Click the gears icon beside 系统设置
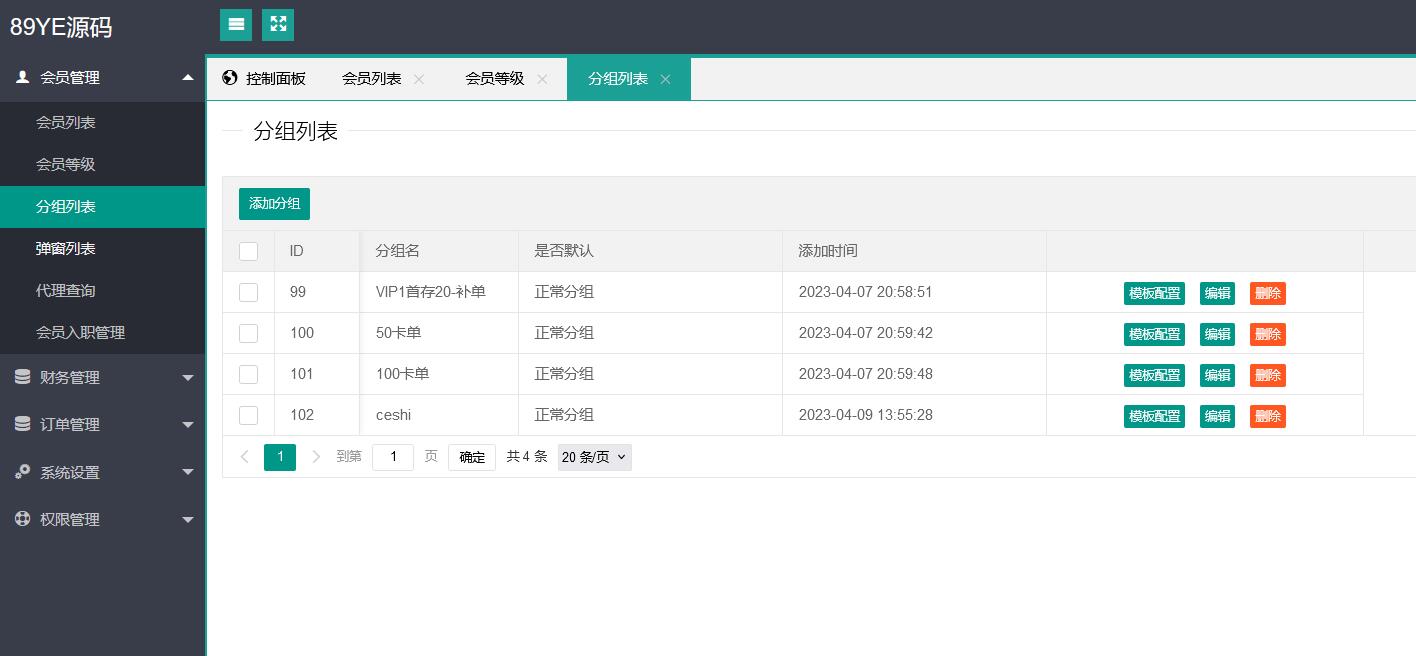The image size is (1416, 656). [22, 472]
